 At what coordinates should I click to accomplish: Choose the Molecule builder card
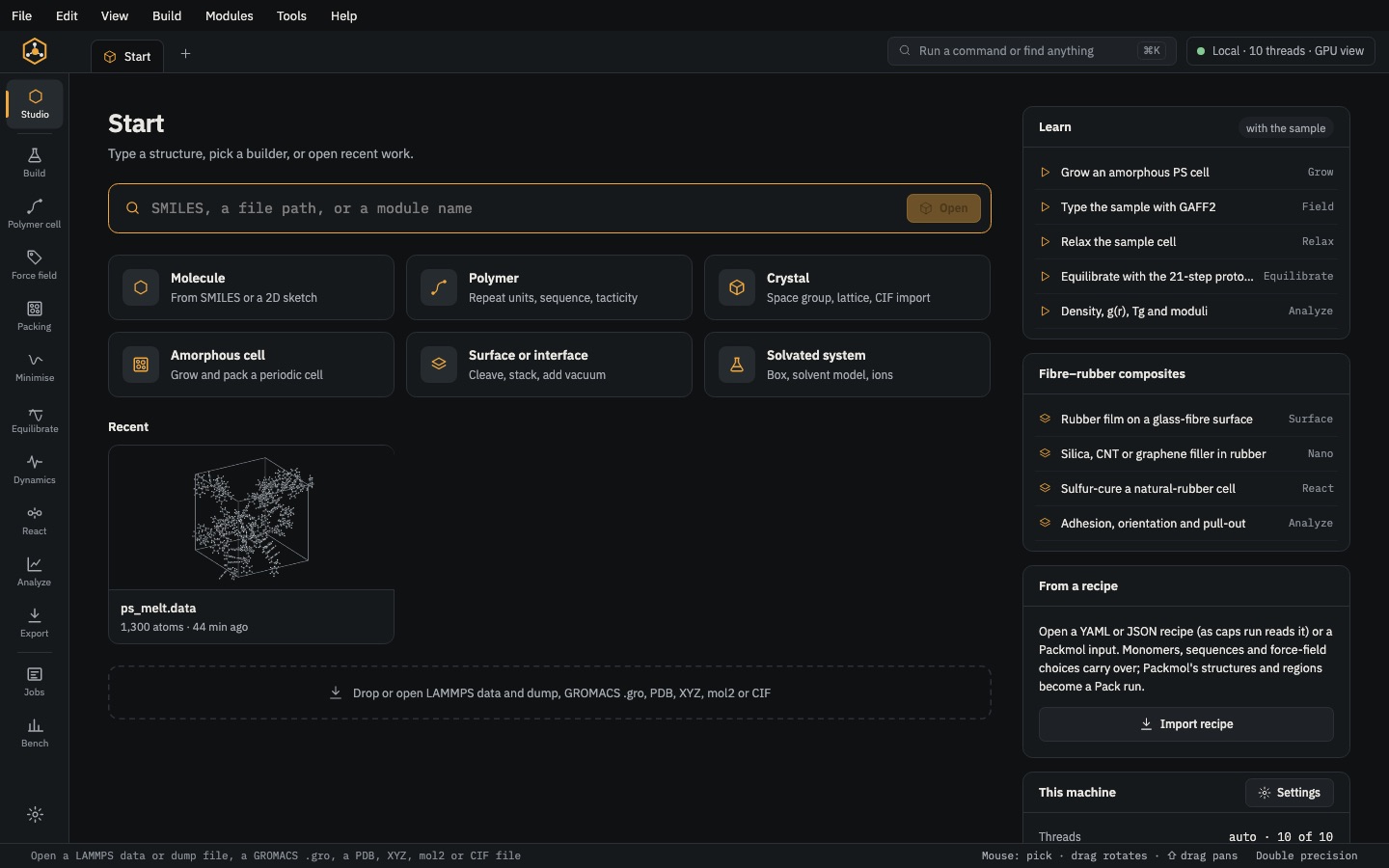pyautogui.click(x=251, y=287)
